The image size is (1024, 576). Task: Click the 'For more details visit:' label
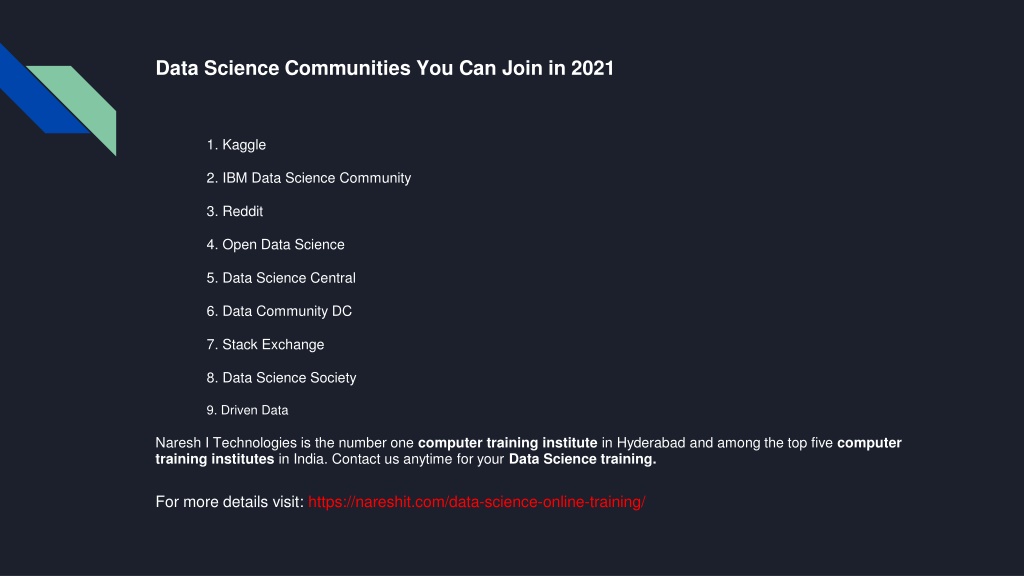click(230, 502)
